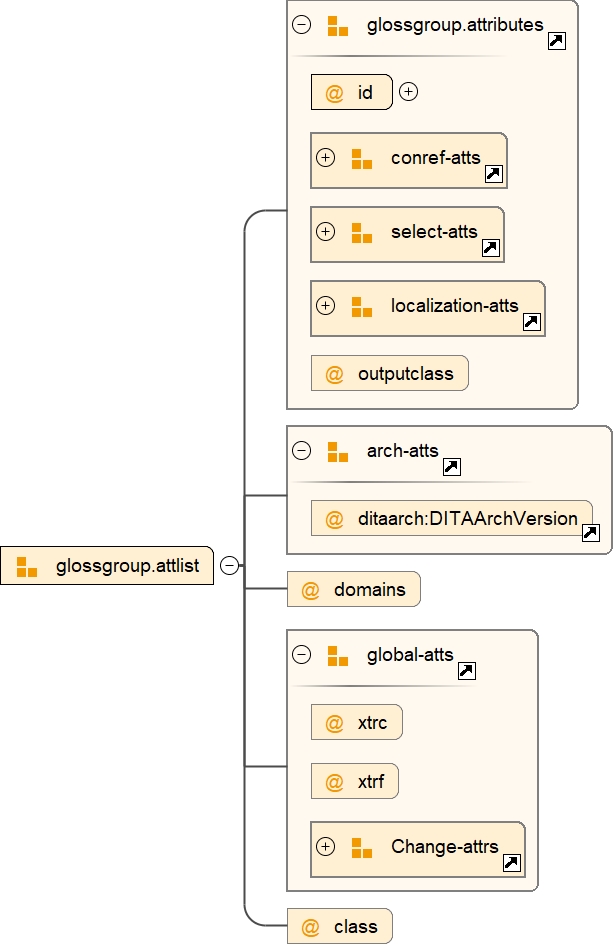
Task: Click the conref-atts link arrow icon
Action: pos(493,174)
